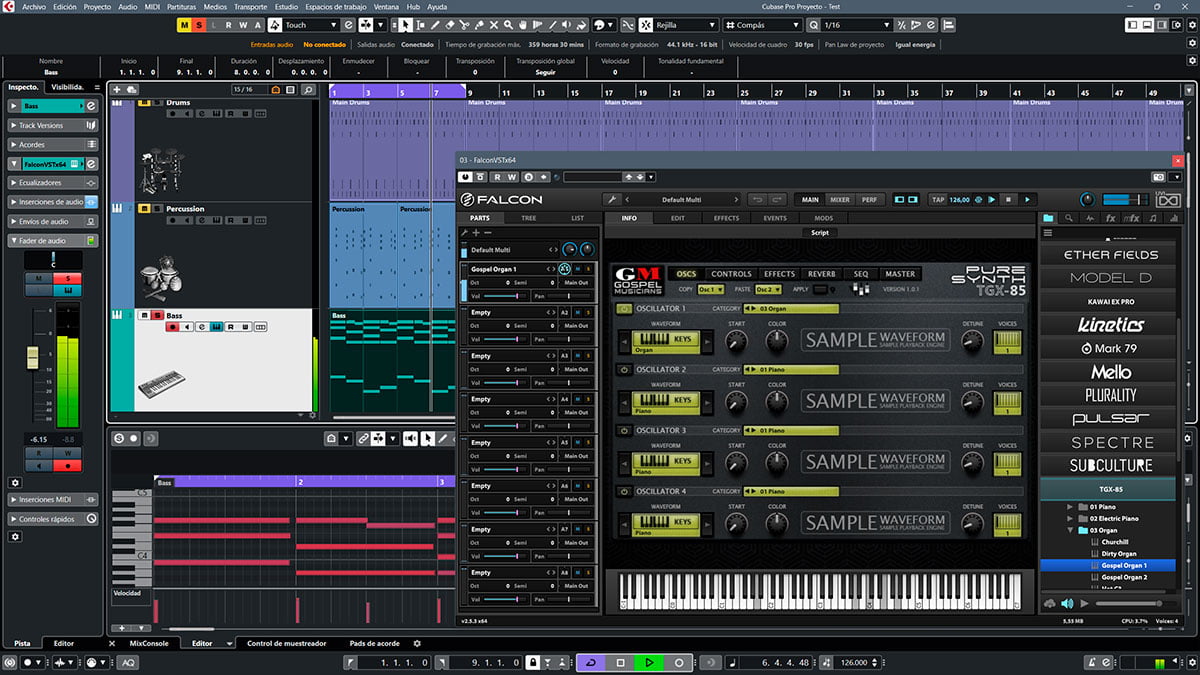Click the Script button in Falcon

point(820,233)
